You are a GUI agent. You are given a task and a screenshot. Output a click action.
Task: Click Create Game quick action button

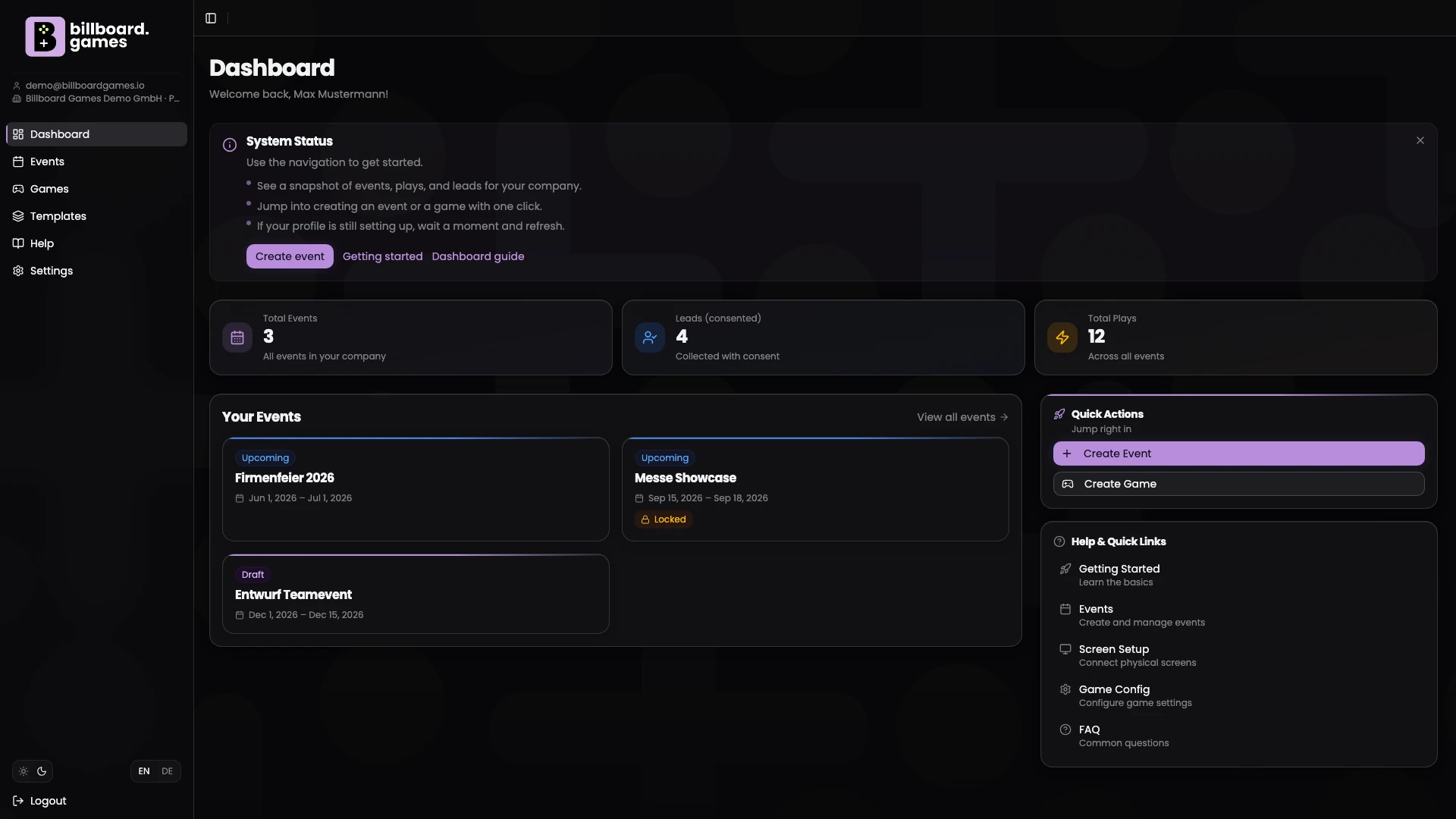point(1238,484)
